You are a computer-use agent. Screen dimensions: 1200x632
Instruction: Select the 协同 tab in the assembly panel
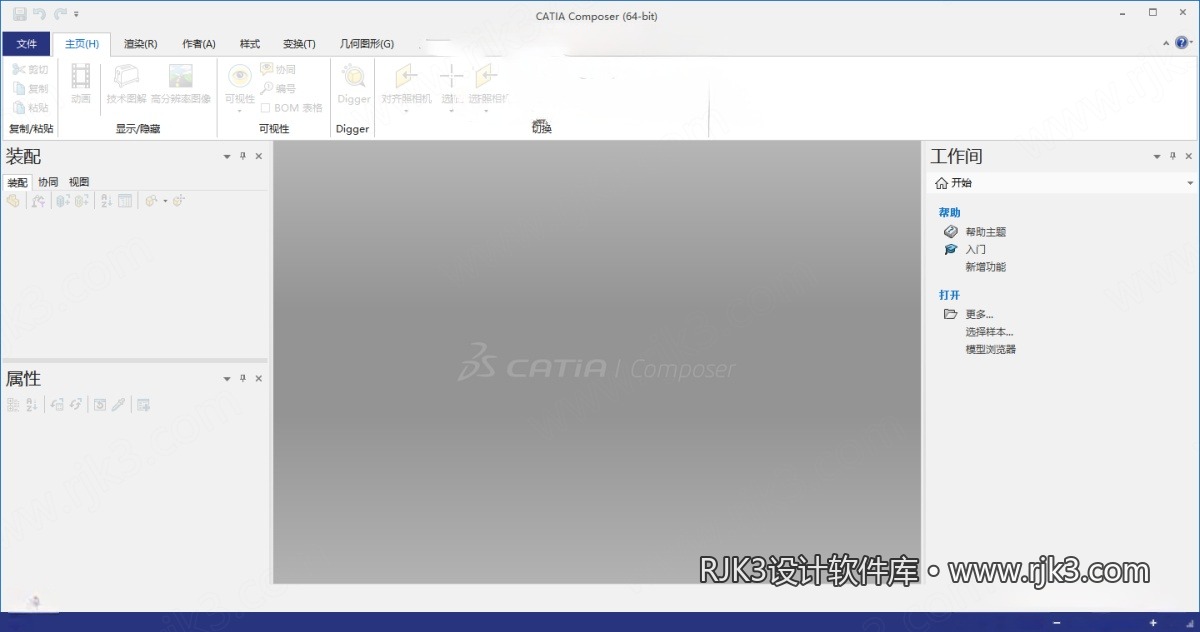[x=48, y=182]
